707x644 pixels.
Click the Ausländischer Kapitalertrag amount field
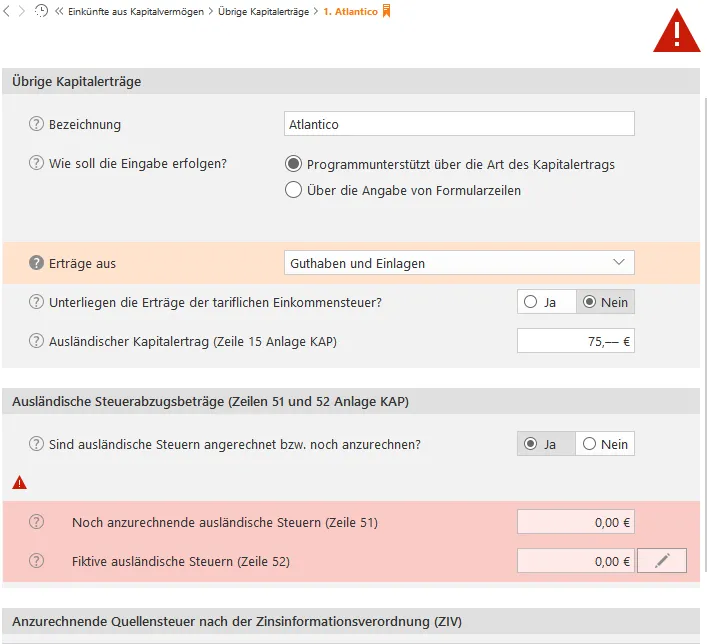tap(575, 341)
